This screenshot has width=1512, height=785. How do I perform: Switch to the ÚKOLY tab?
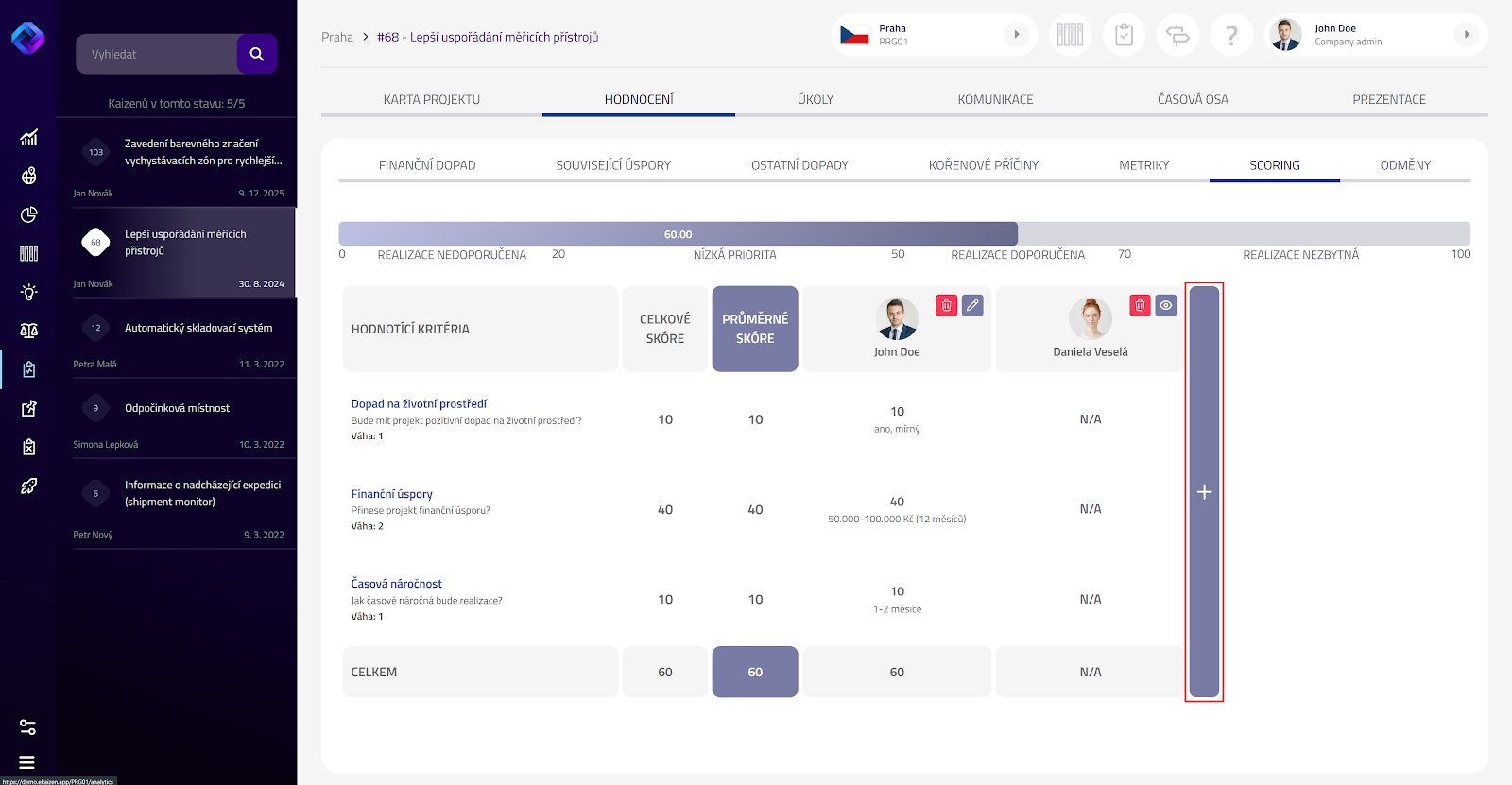click(x=815, y=99)
